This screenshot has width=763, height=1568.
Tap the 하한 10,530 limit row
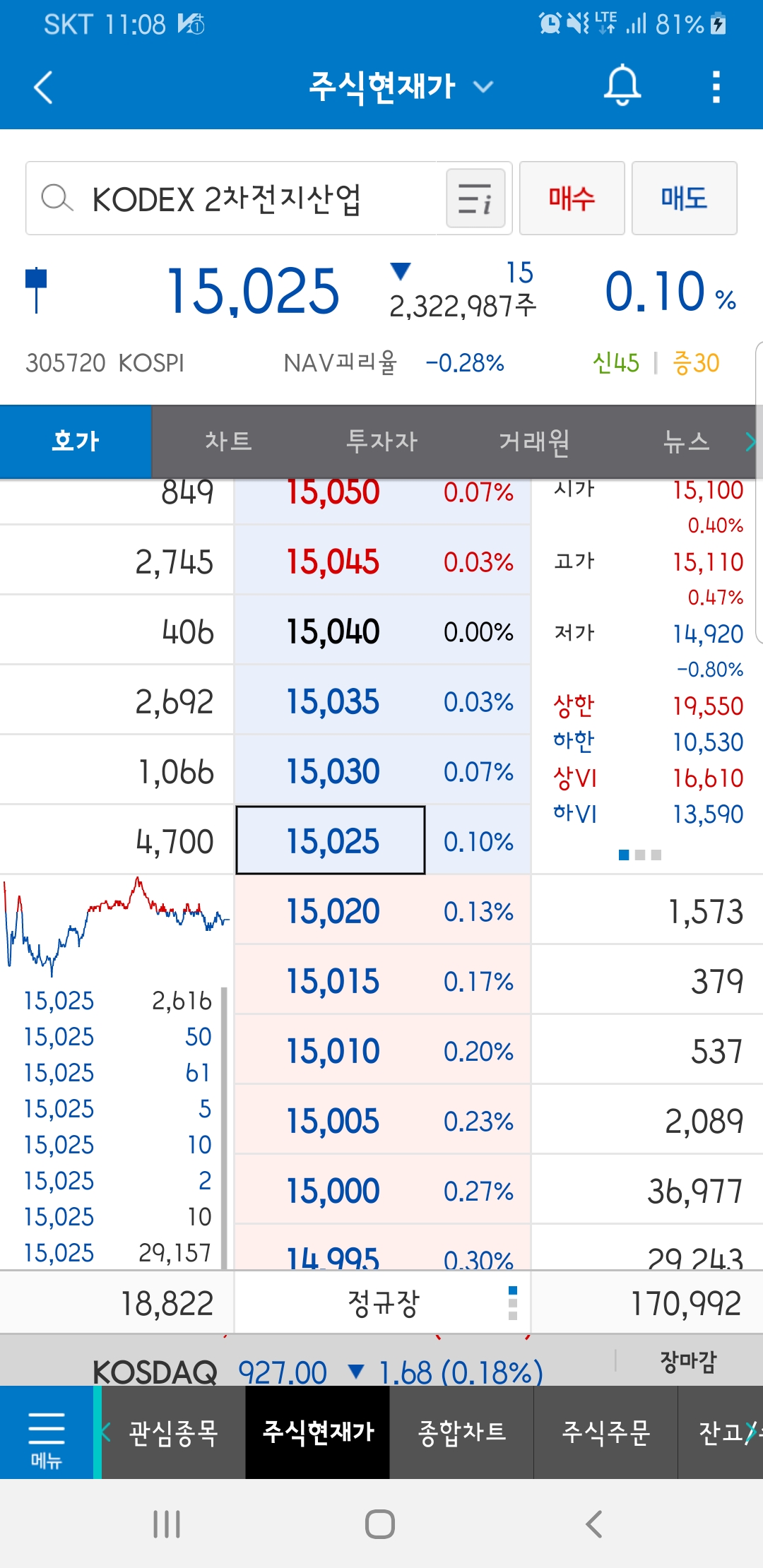point(648,742)
